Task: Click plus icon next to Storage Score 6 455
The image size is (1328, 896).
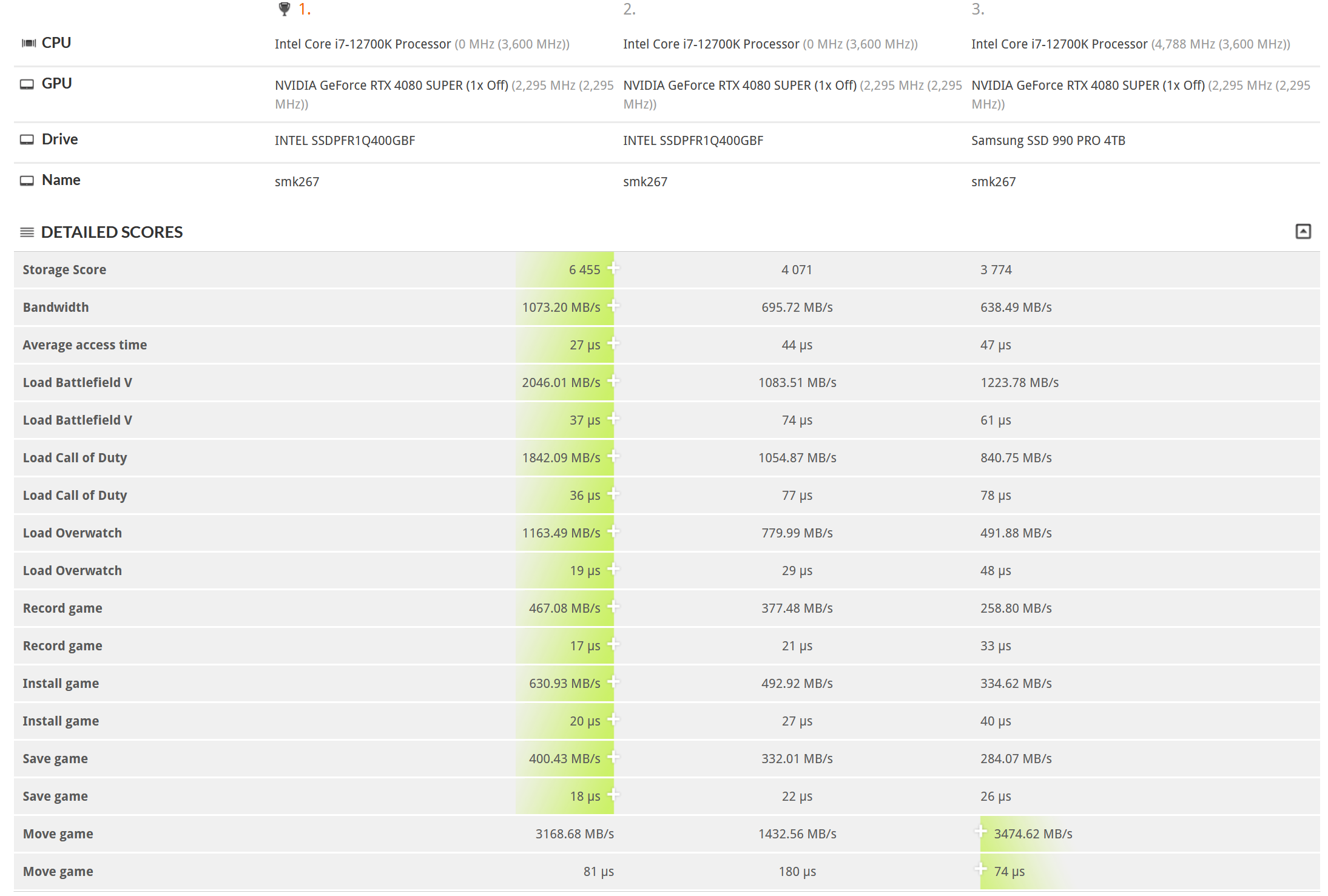Action: [x=613, y=268]
